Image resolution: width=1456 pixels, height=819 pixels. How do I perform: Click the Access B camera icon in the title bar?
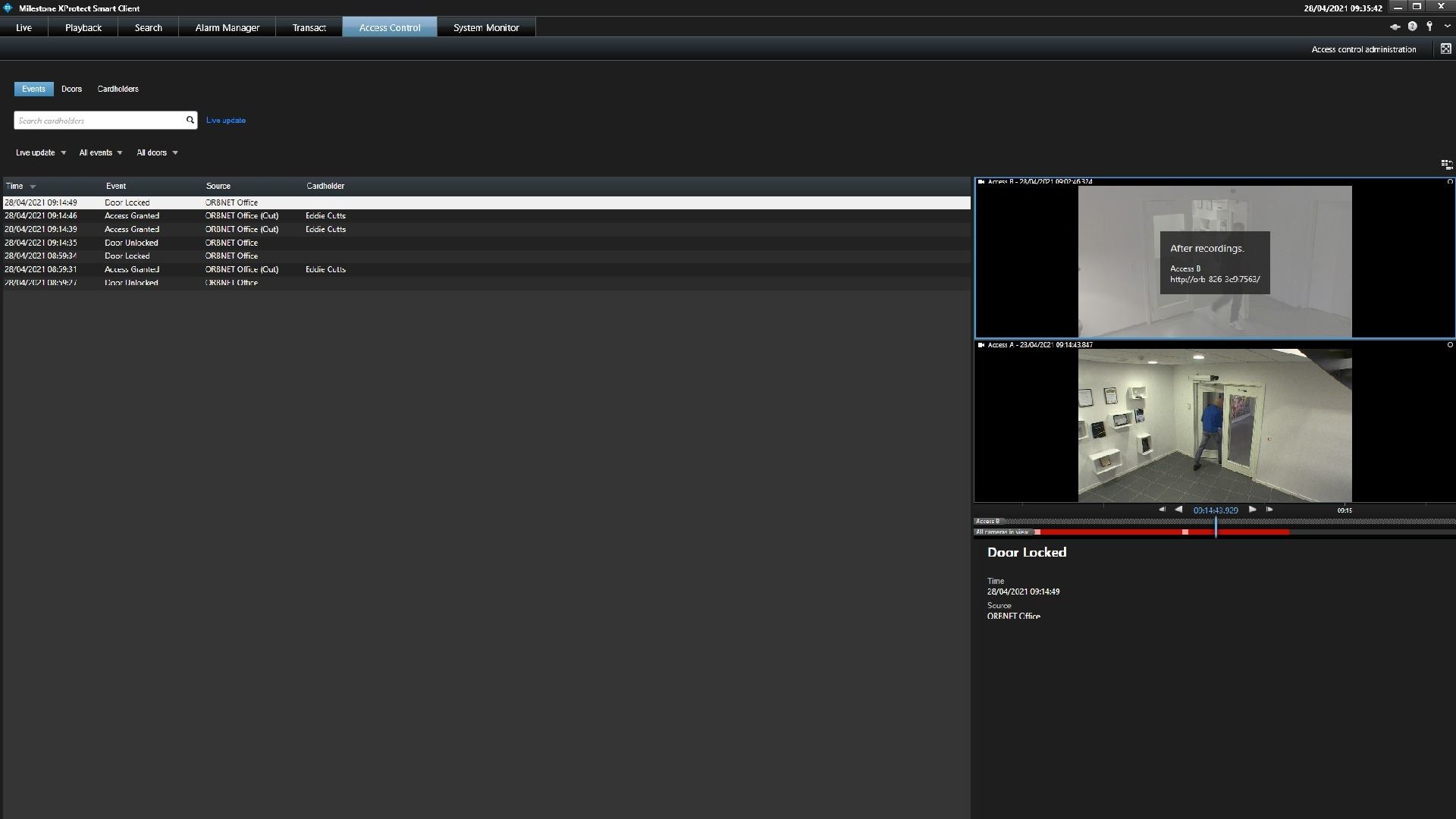pos(981,182)
